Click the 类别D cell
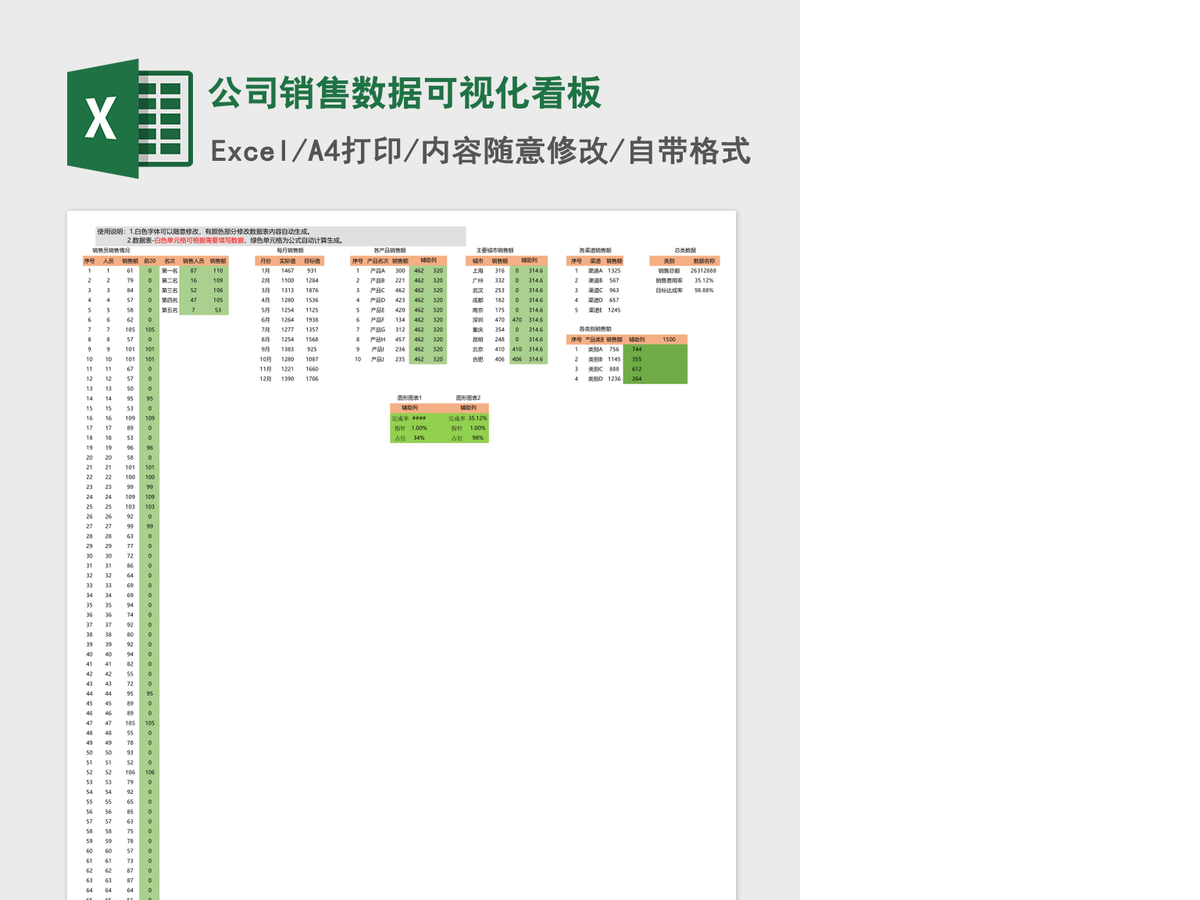Screen dimensions: 1200x900 point(595,379)
